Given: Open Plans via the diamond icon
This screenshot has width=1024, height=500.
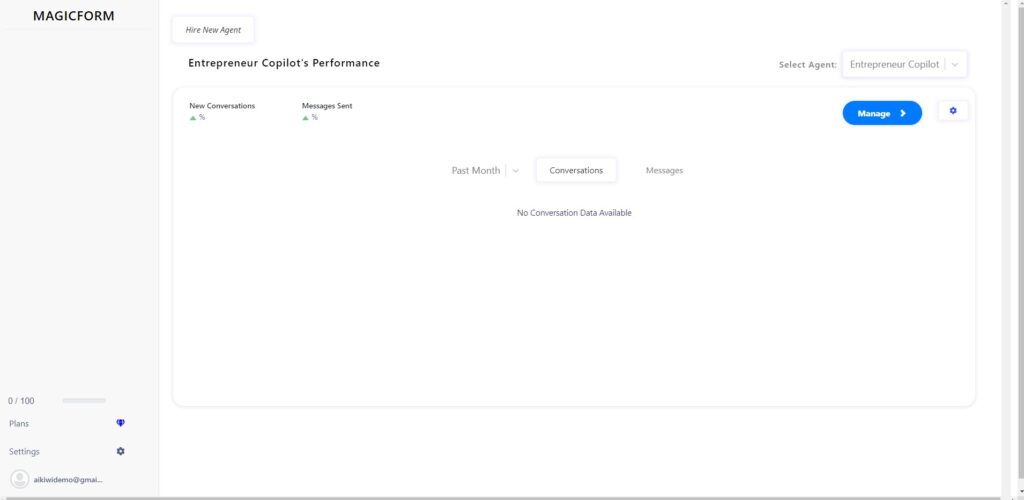Looking at the screenshot, I should click(x=120, y=423).
